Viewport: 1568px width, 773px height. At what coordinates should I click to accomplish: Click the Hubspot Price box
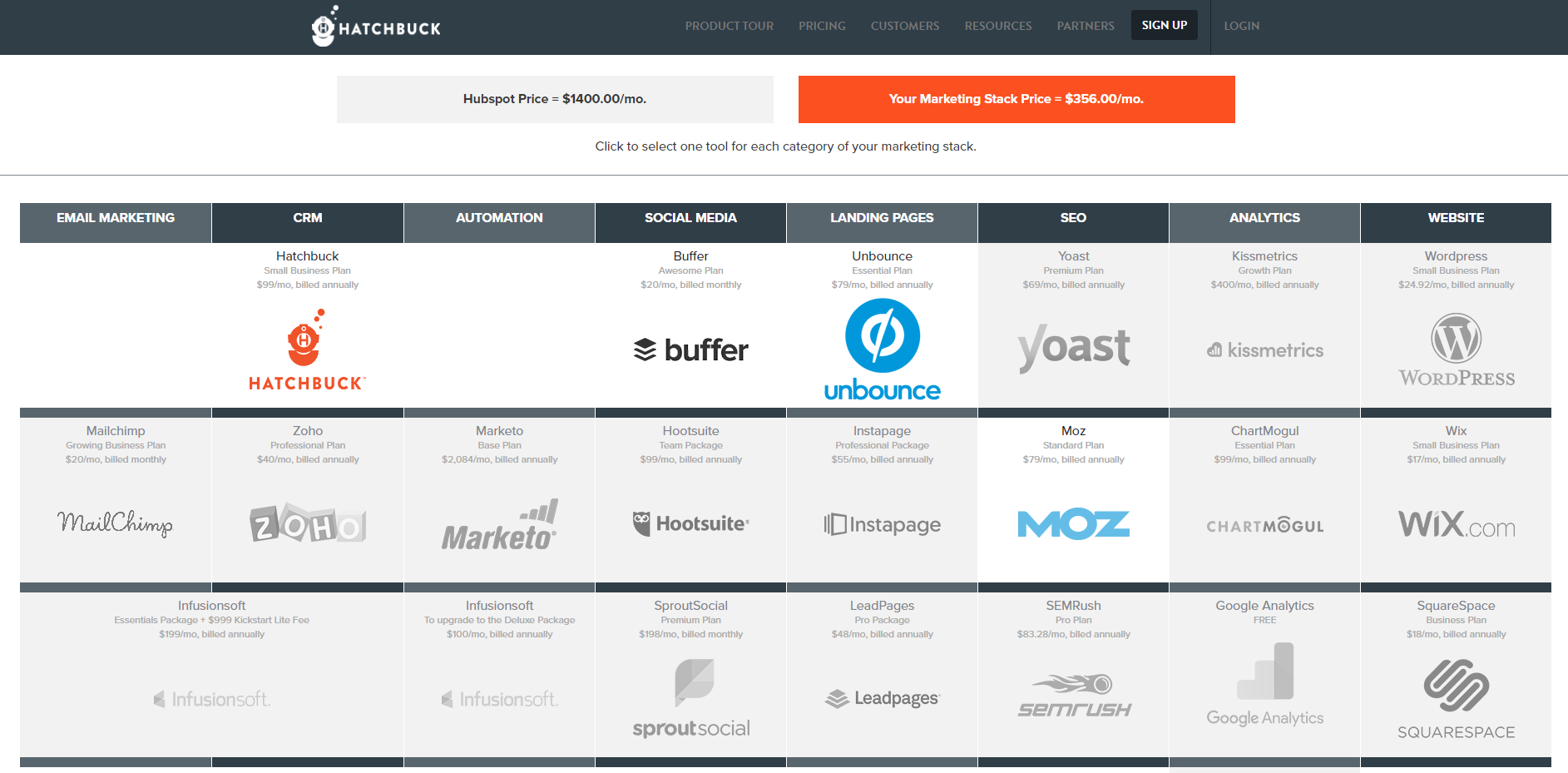pyautogui.click(x=555, y=99)
